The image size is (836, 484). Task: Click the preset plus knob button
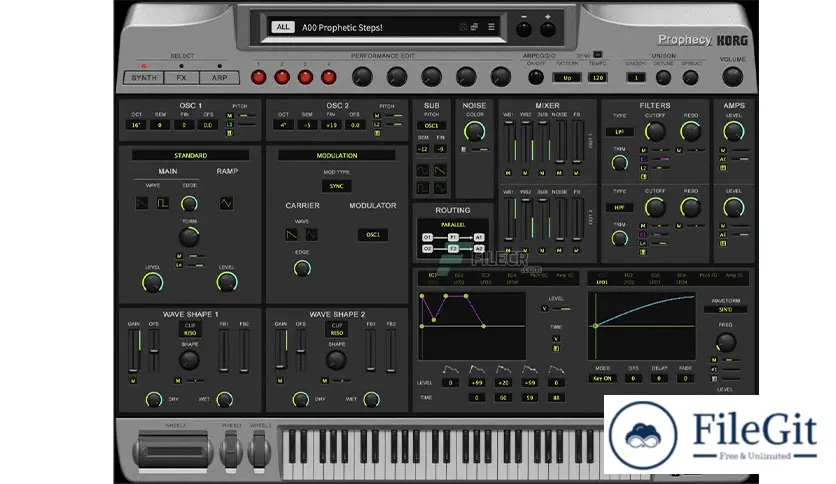point(548,29)
